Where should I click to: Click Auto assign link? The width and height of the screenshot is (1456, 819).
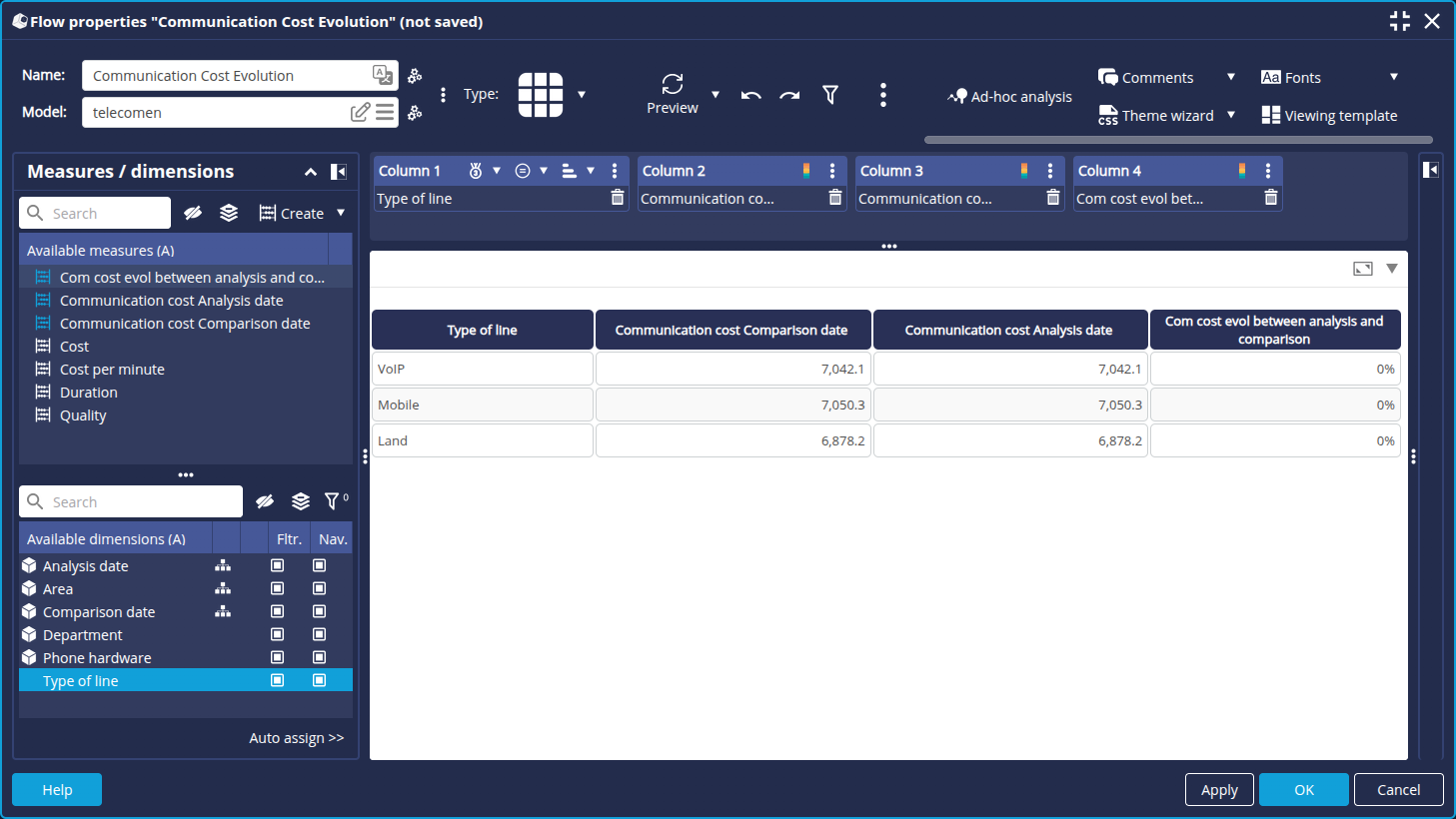(x=296, y=738)
